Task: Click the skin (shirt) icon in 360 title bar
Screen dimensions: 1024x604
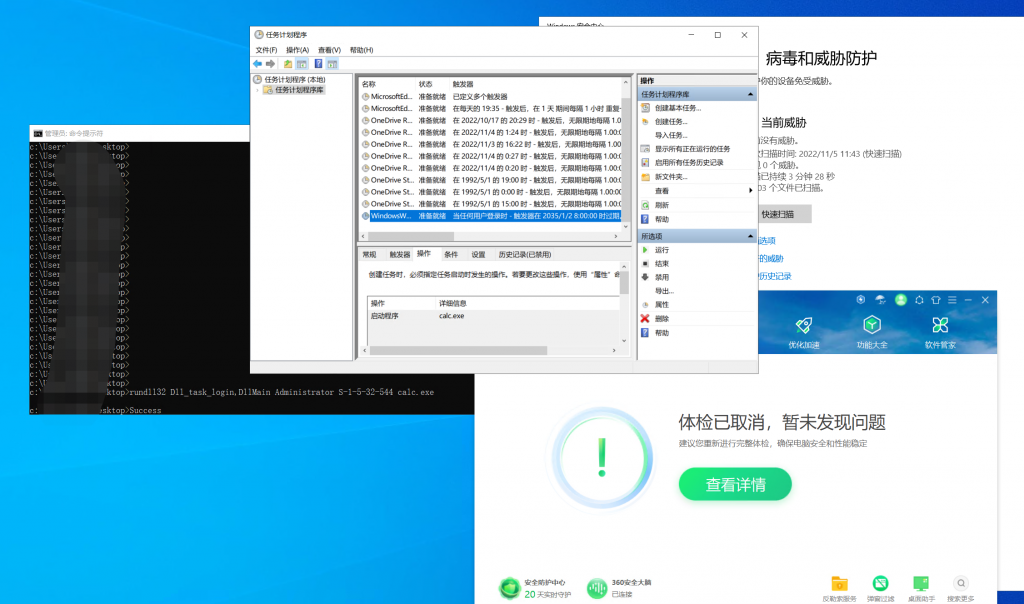Action: click(936, 300)
